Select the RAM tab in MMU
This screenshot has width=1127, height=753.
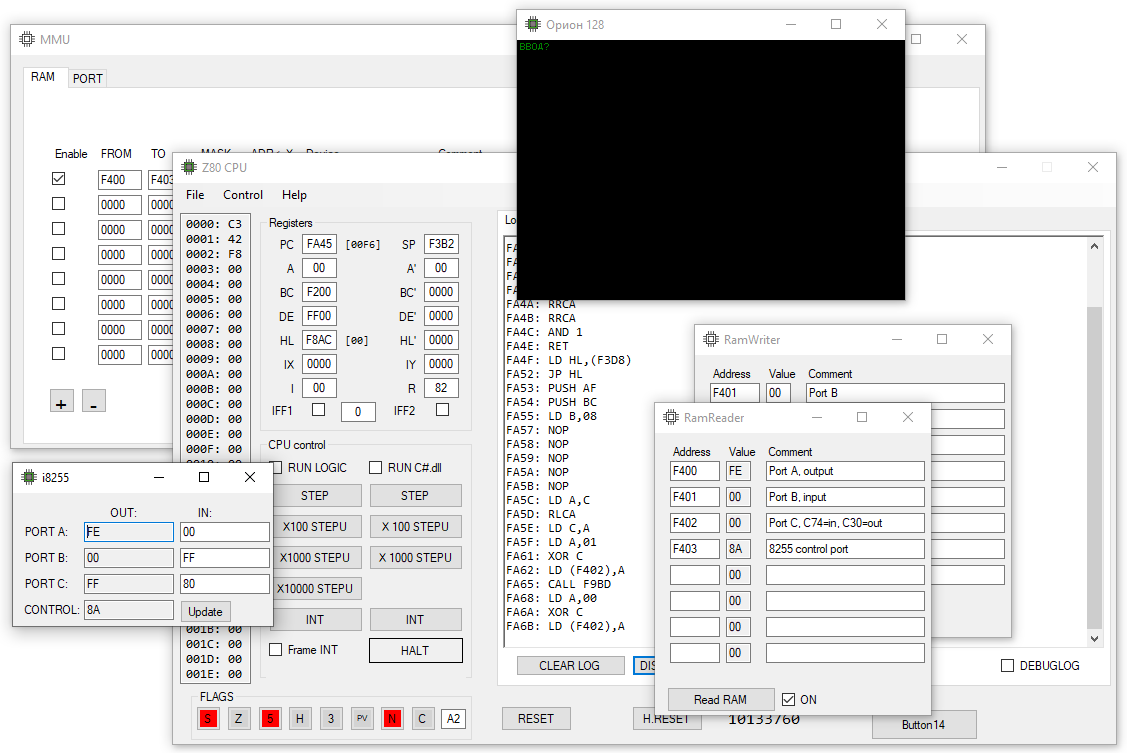(43, 77)
